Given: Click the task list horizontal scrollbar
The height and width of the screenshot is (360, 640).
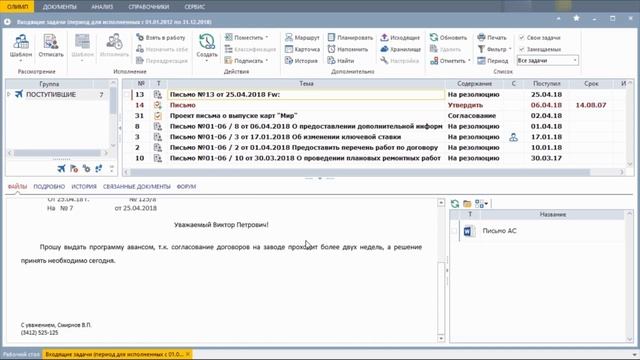Looking at the screenshot, I should [360, 172].
